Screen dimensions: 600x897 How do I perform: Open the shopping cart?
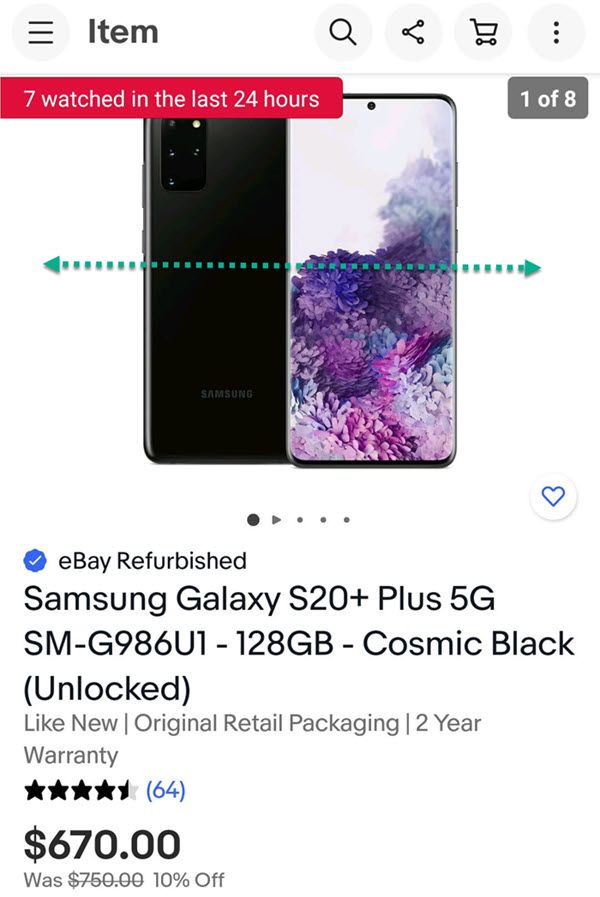click(x=483, y=32)
